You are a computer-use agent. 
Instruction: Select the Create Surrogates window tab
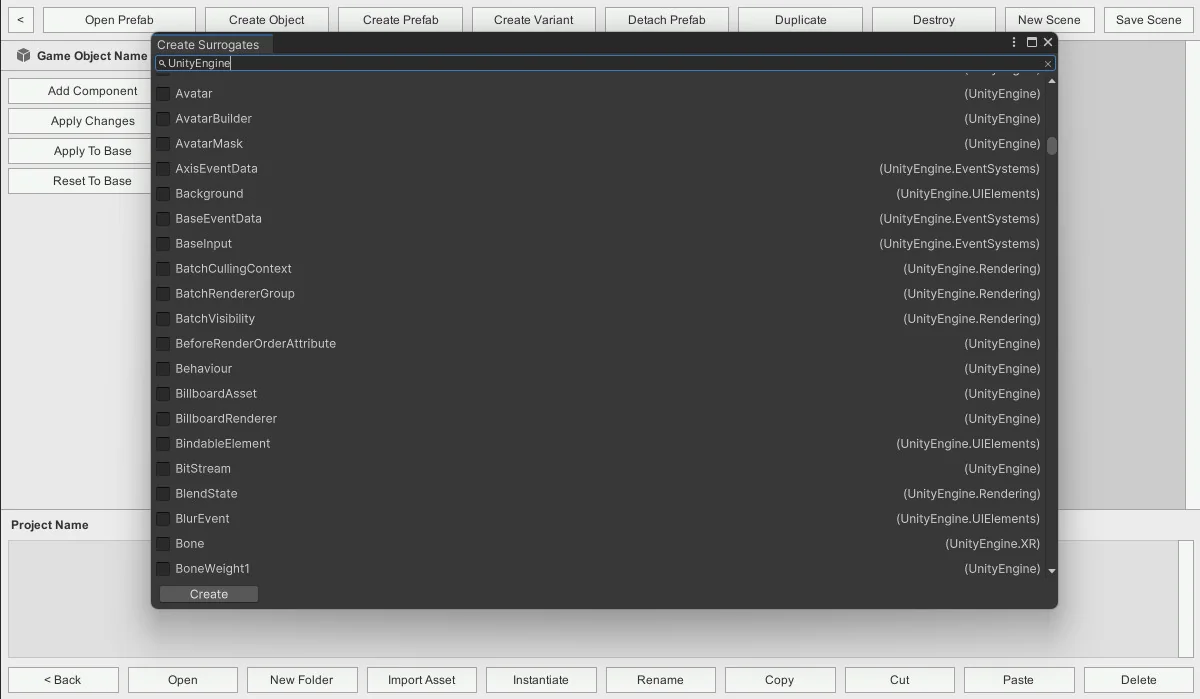point(212,44)
